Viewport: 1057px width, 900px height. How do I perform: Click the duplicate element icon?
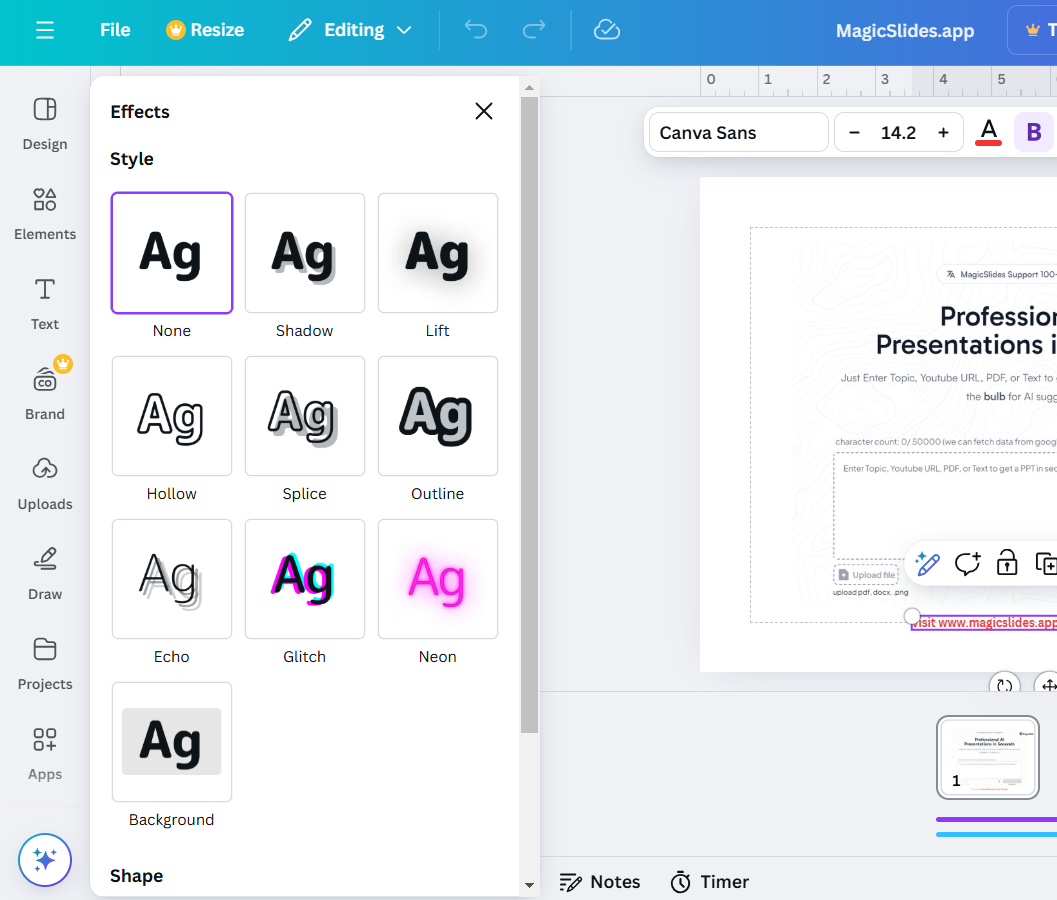[x=1046, y=563]
